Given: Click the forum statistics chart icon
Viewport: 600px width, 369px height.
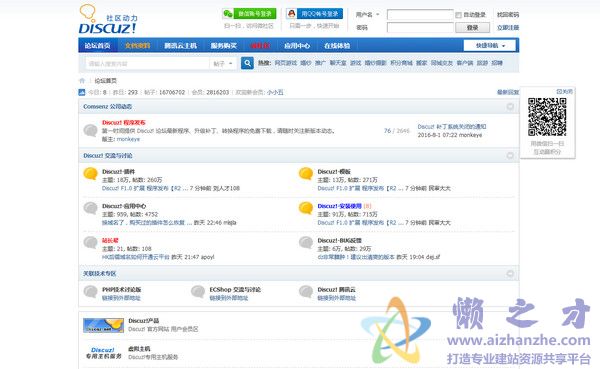Looking at the screenshot, I should [82, 92].
